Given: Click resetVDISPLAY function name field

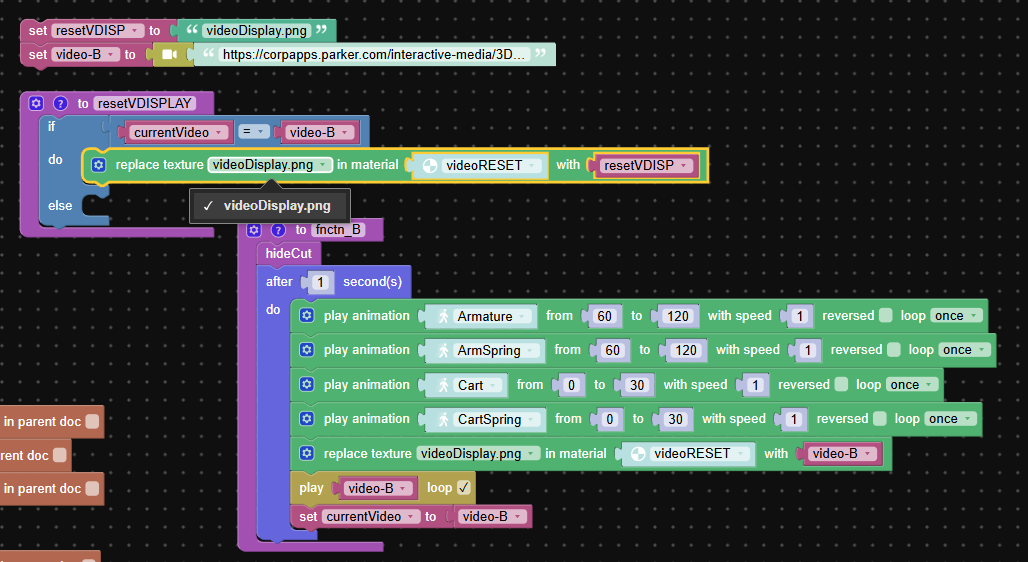Looking at the screenshot, I should coord(145,103).
